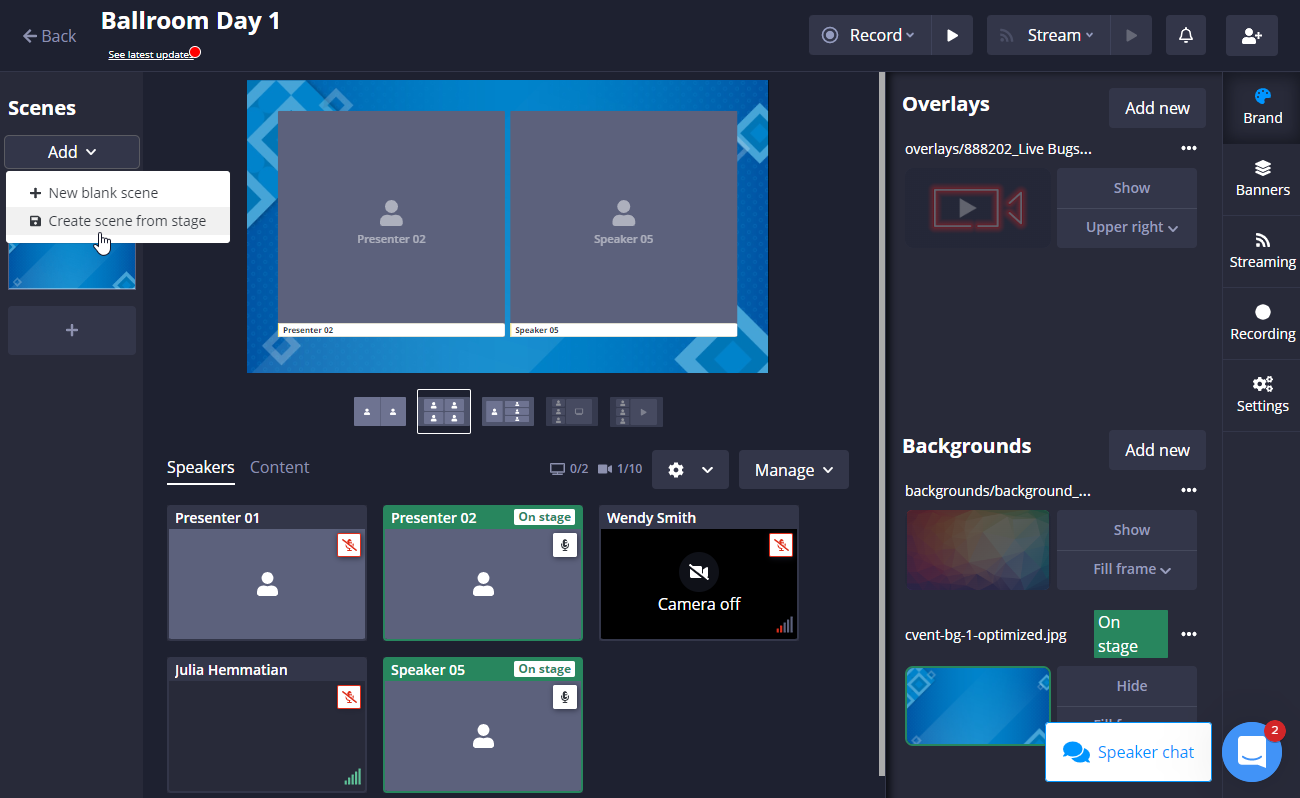Open the Fill frame dropdown for backgrounds
Viewport: 1300px width, 798px height.
(1127, 569)
